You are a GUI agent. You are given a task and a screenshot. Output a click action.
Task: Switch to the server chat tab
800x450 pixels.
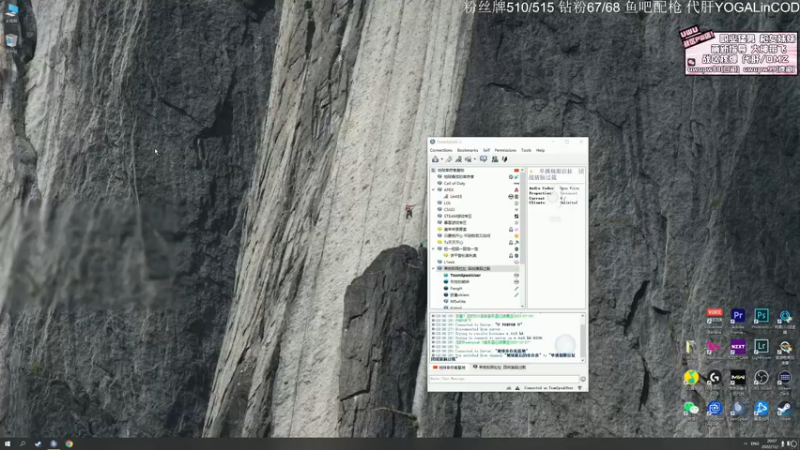point(449,367)
